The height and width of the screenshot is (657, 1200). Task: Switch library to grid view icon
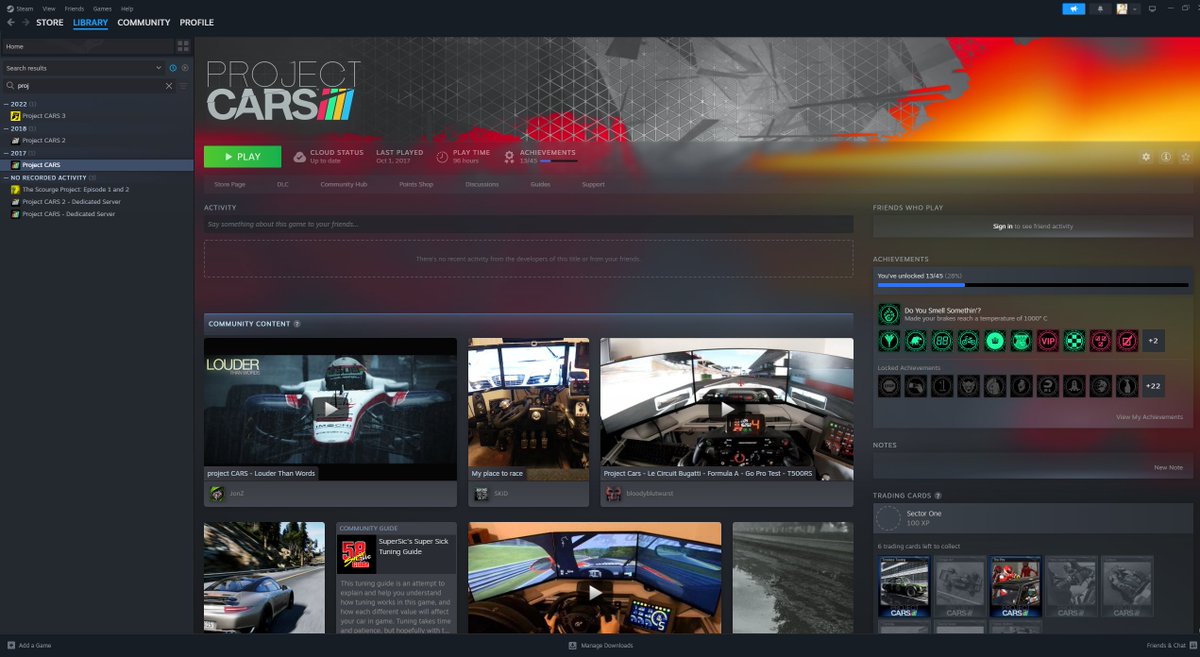[183, 46]
